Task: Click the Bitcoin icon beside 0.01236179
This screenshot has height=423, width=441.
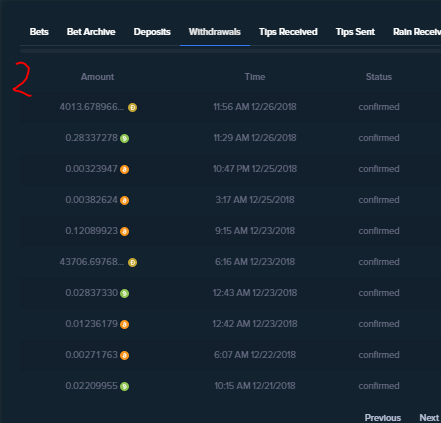Action: pos(124,324)
